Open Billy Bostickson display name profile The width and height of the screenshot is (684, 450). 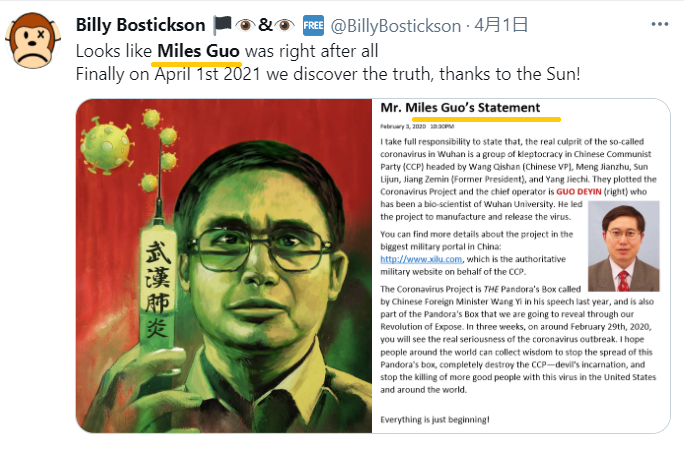tap(140, 25)
